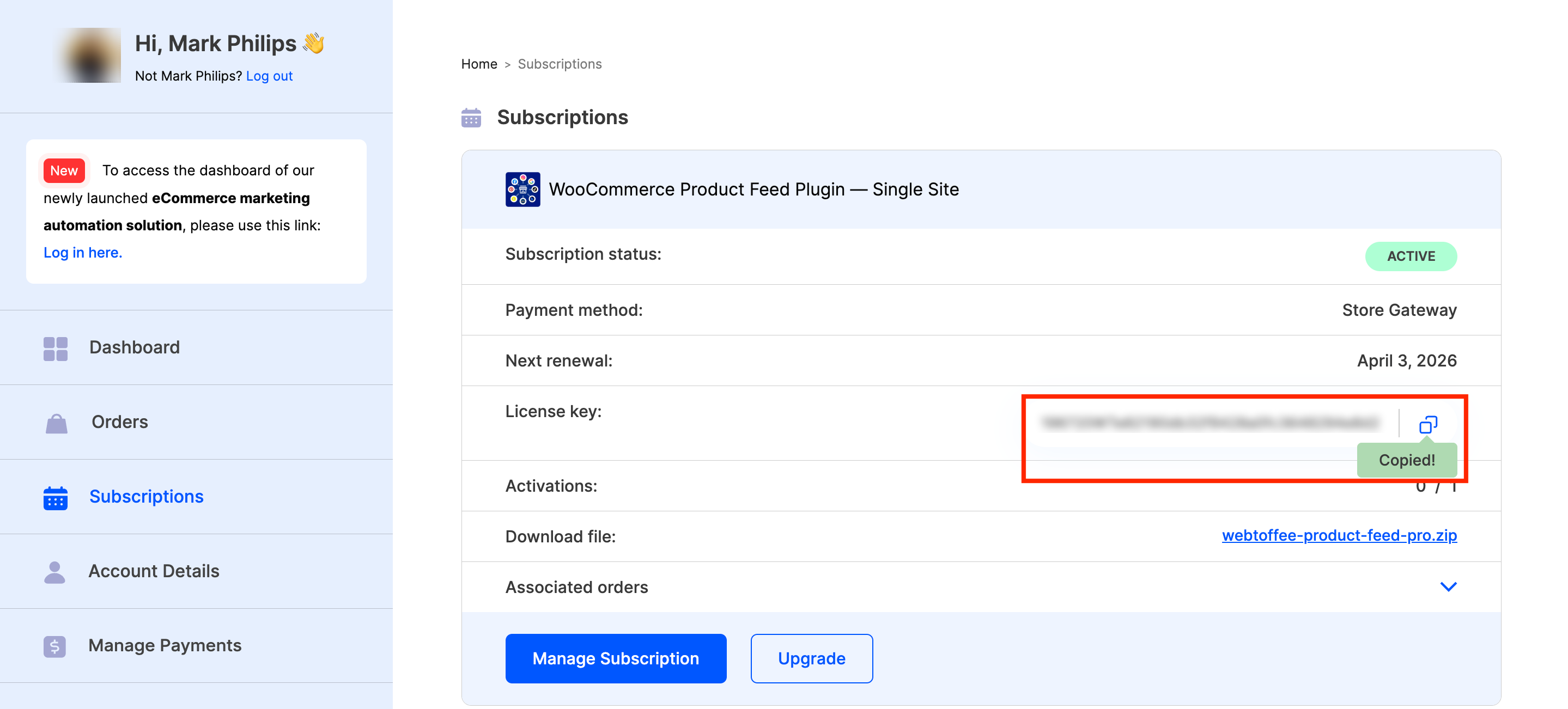Click the Orders shopping bag icon
This screenshot has width=1568, height=709.
(x=57, y=424)
